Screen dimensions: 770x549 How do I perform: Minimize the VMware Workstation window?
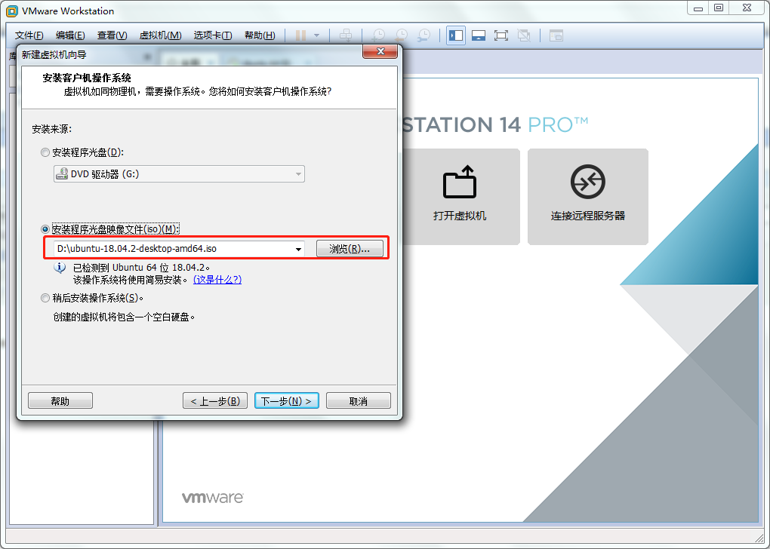(x=698, y=8)
